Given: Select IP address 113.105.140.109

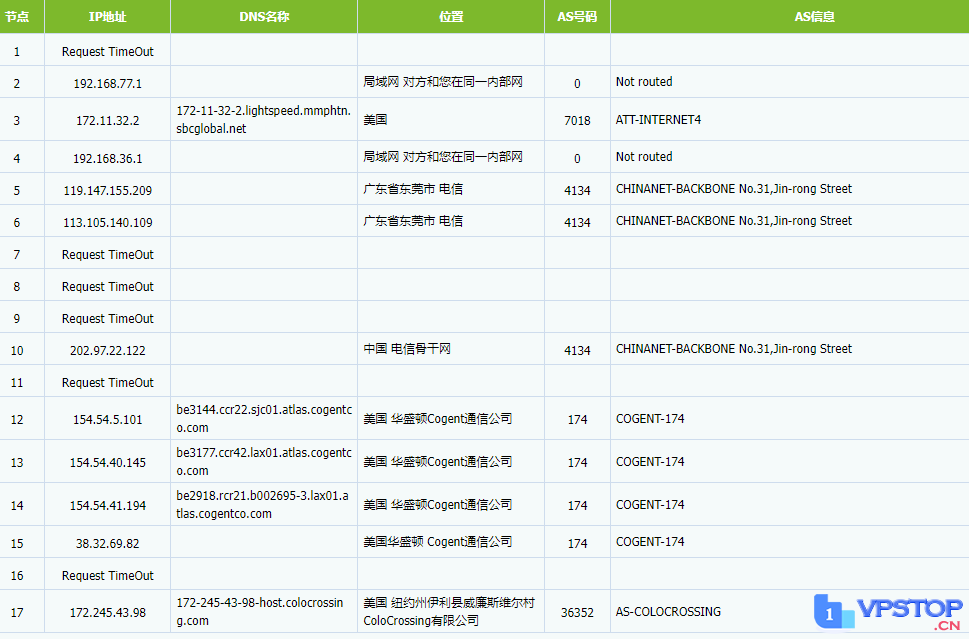Looking at the screenshot, I should click(108, 222).
